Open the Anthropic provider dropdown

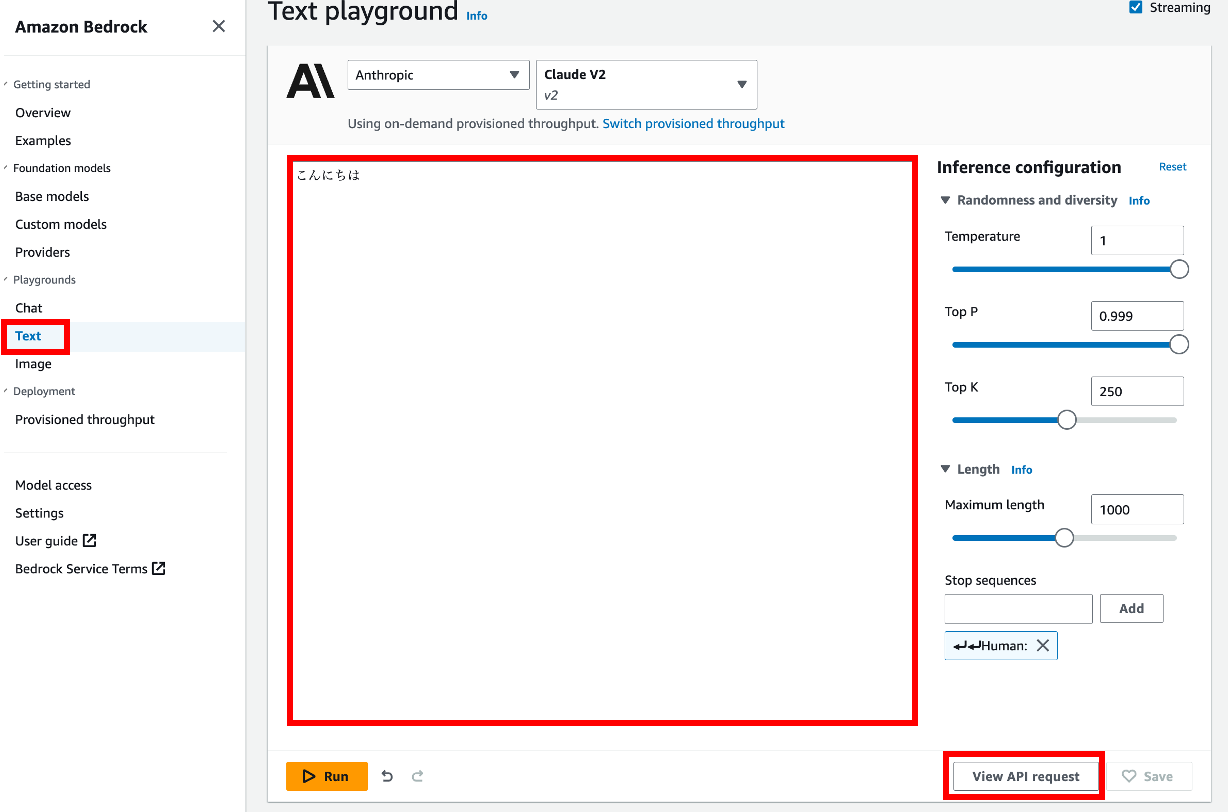[x=438, y=75]
